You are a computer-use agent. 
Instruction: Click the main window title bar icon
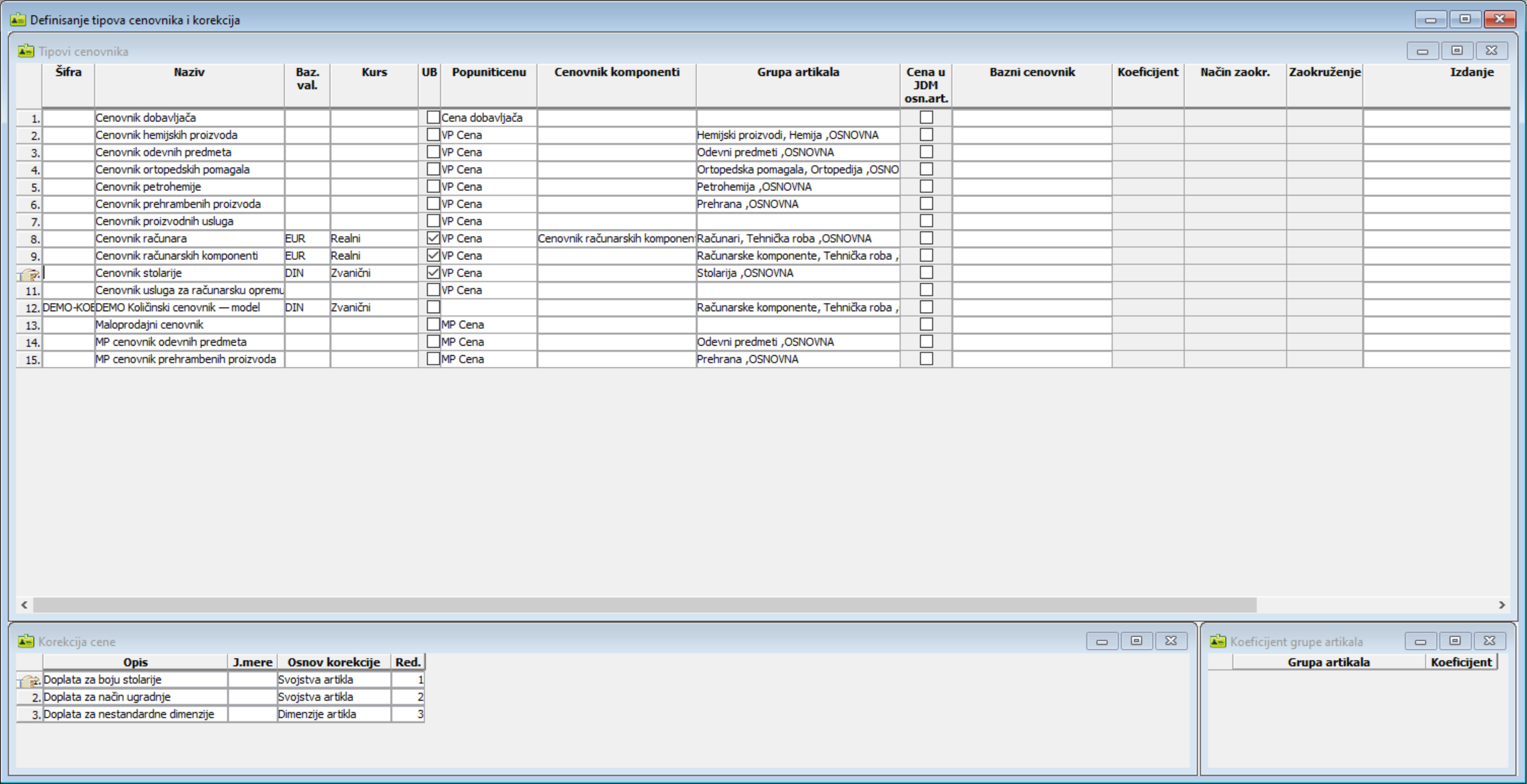(18, 19)
